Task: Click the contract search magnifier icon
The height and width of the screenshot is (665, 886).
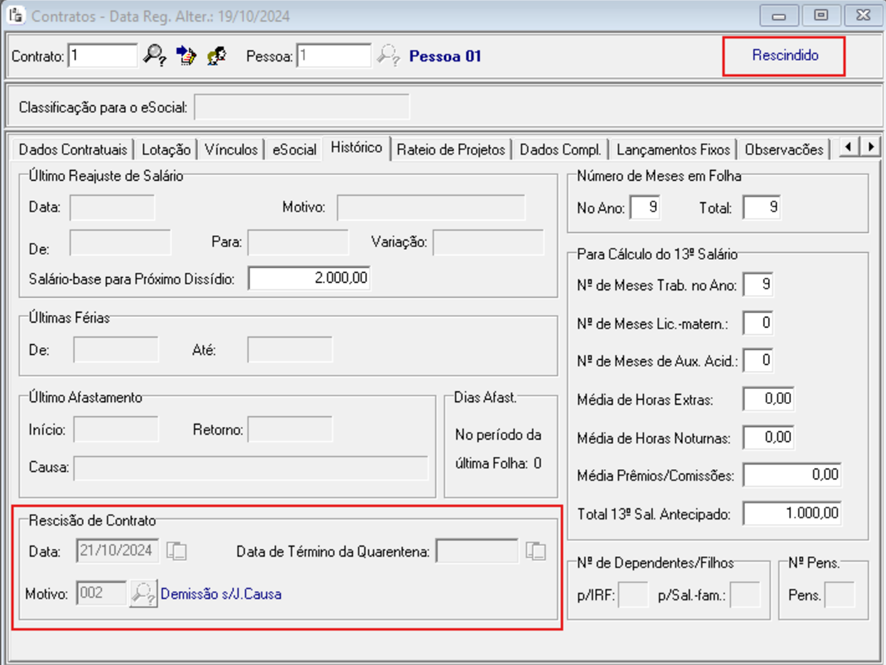Action: 154,56
